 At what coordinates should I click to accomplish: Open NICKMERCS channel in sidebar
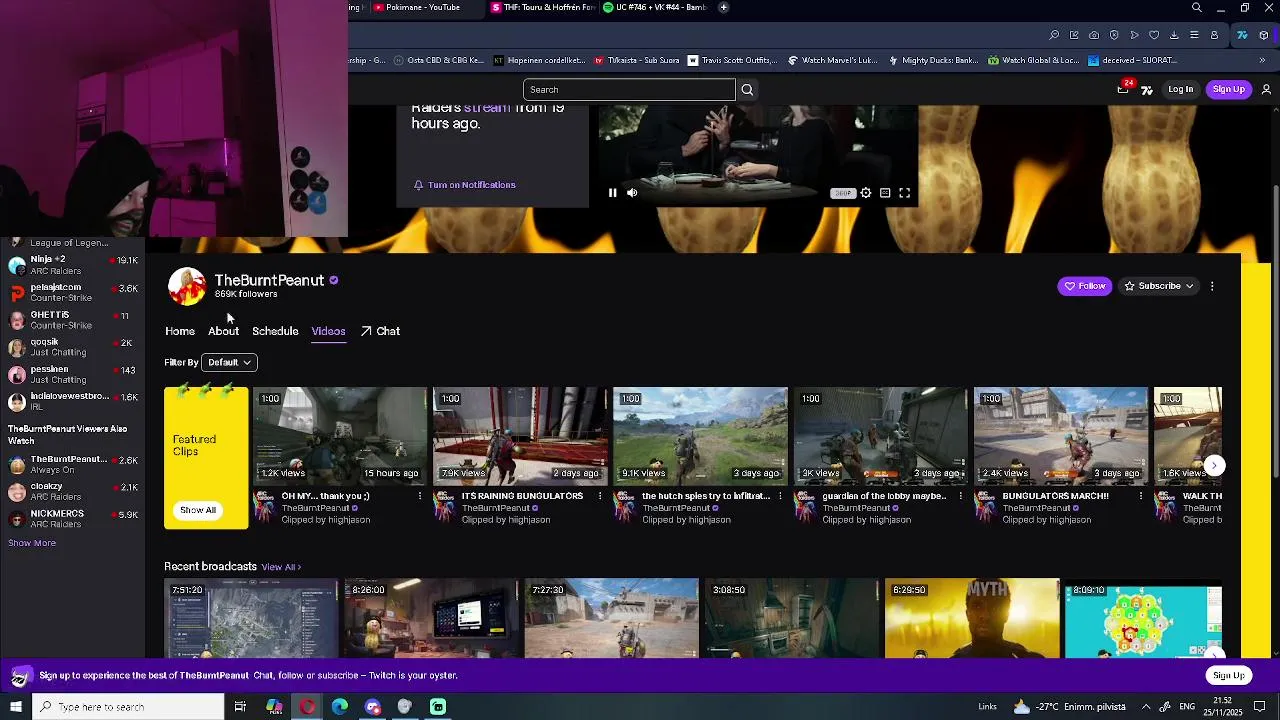click(72, 518)
